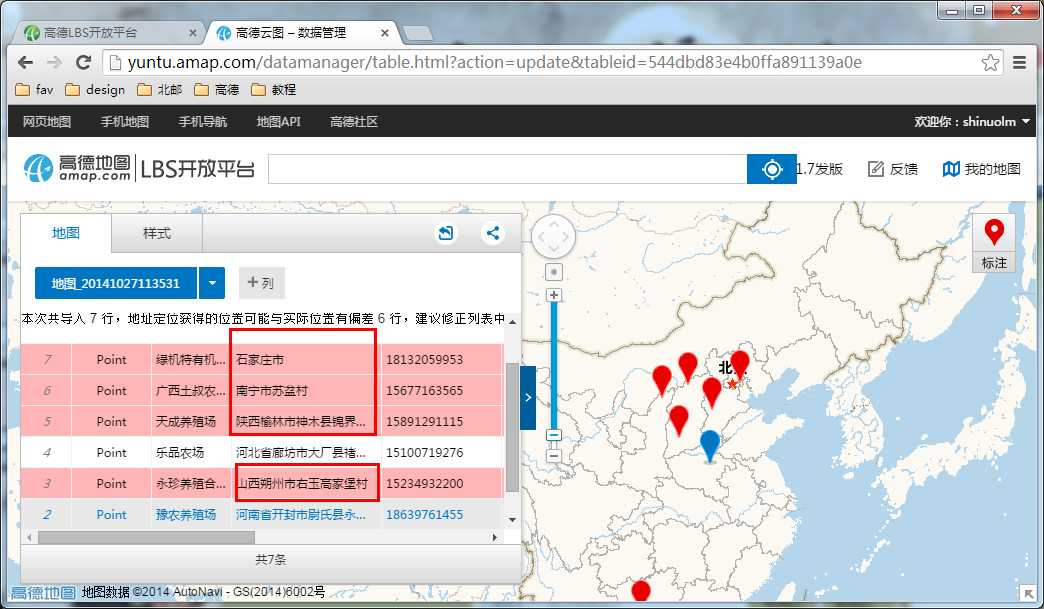Image resolution: width=1044 pixels, height=609 pixels.
Task: Collapse the side panel with blue arrow
Action: pyautogui.click(x=528, y=397)
